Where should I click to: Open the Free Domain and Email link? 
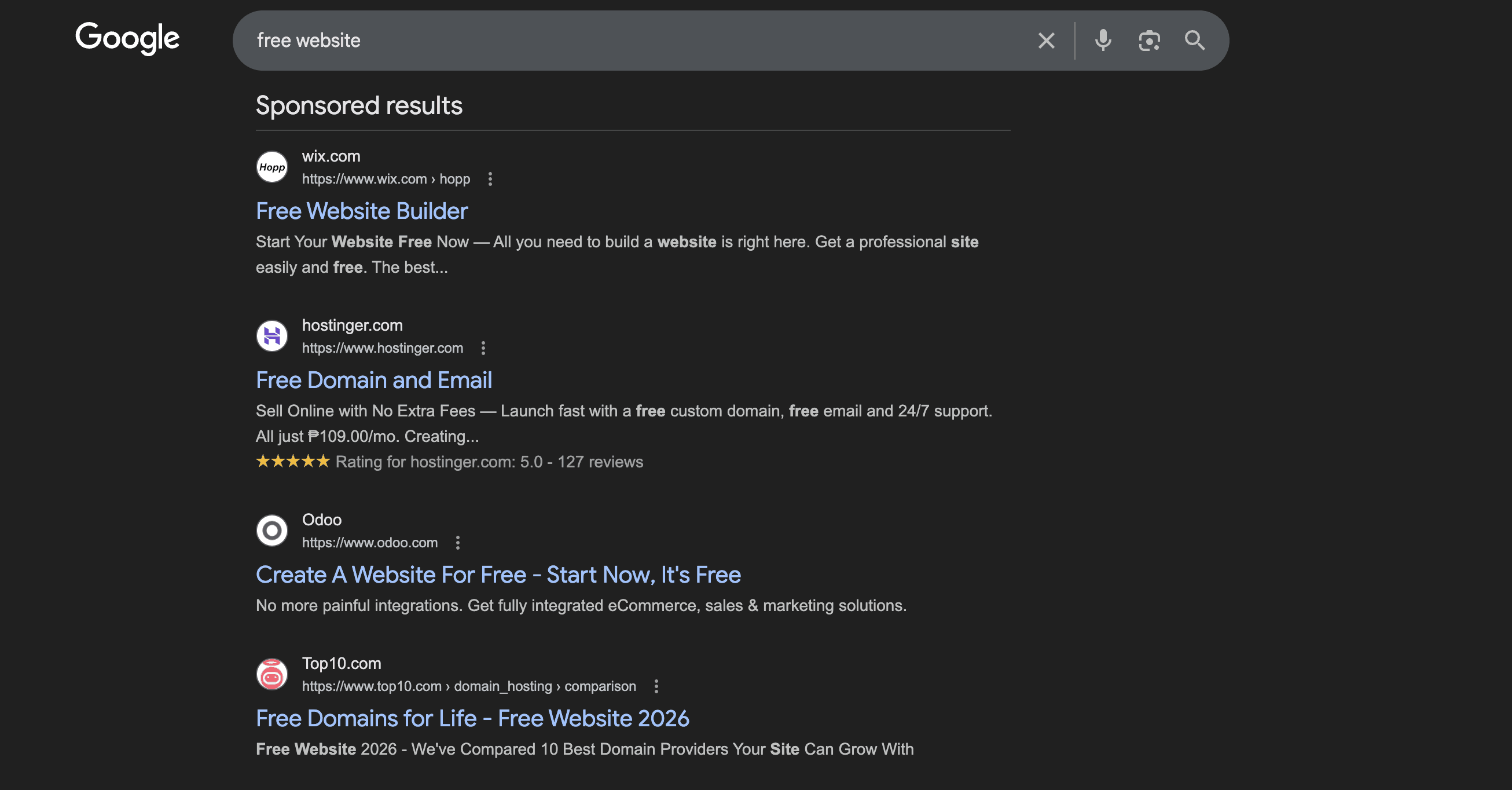[x=373, y=380]
